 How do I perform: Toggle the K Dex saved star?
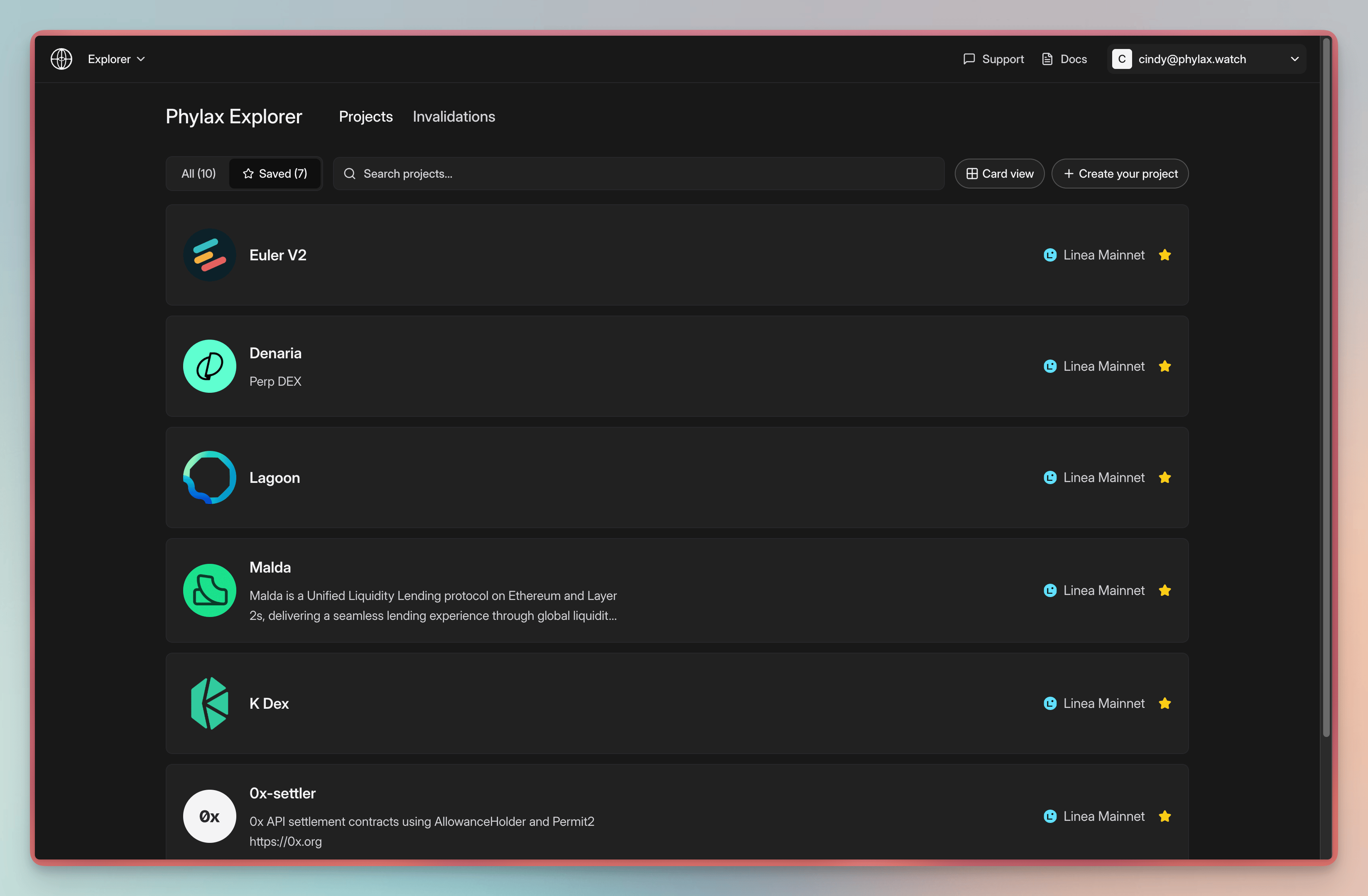pos(1165,703)
